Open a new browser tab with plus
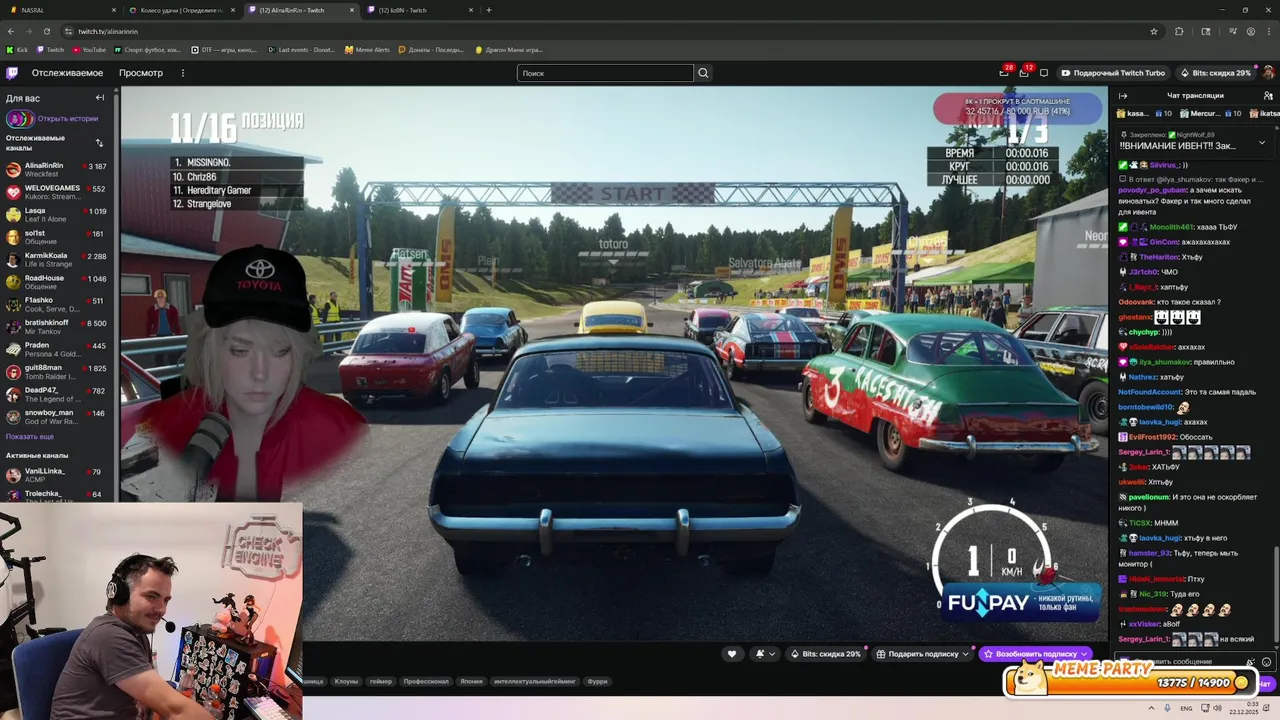Viewport: 1280px width, 720px height. [489, 10]
